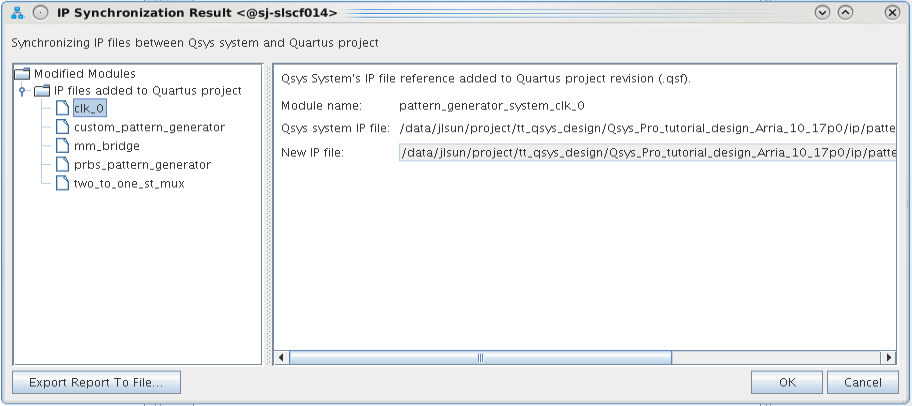This screenshot has height=406, width=912.
Task: Close the IP Synchronization Result dialog
Action: tap(892, 13)
